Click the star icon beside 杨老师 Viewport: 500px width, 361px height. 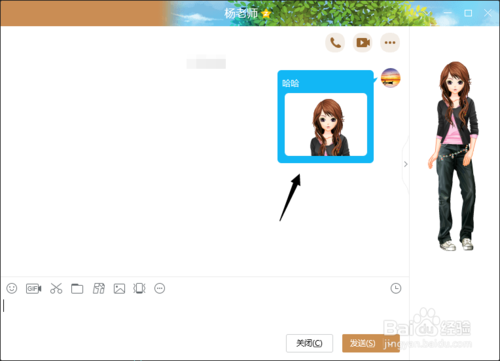click(266, 14)
